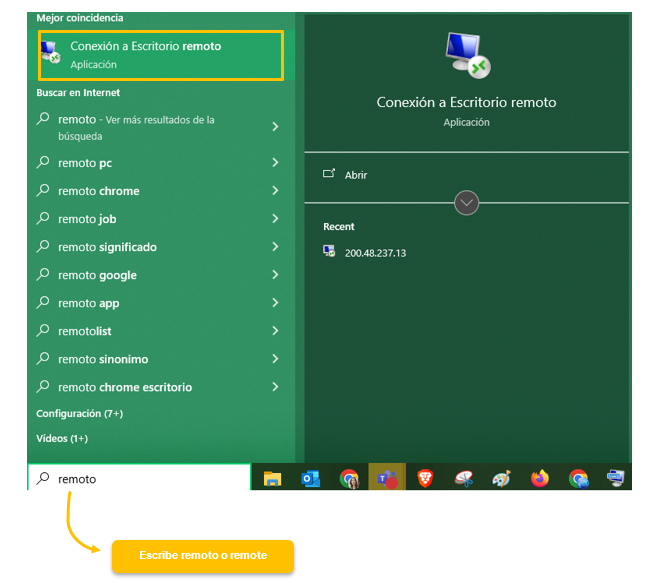This screenshot has height=583, width=657.
Task: Click the Buscar en Internet heading
Action: (78, 93)
